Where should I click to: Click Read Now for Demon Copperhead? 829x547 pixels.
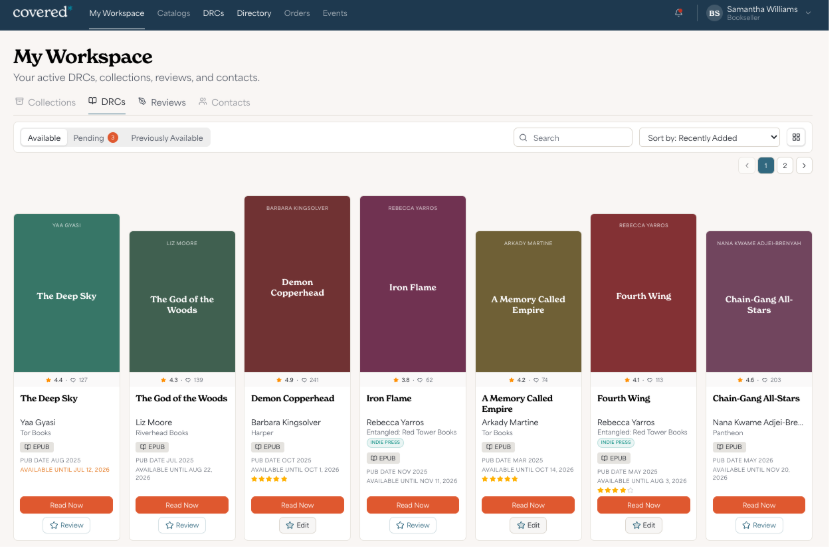pos(297,505)
